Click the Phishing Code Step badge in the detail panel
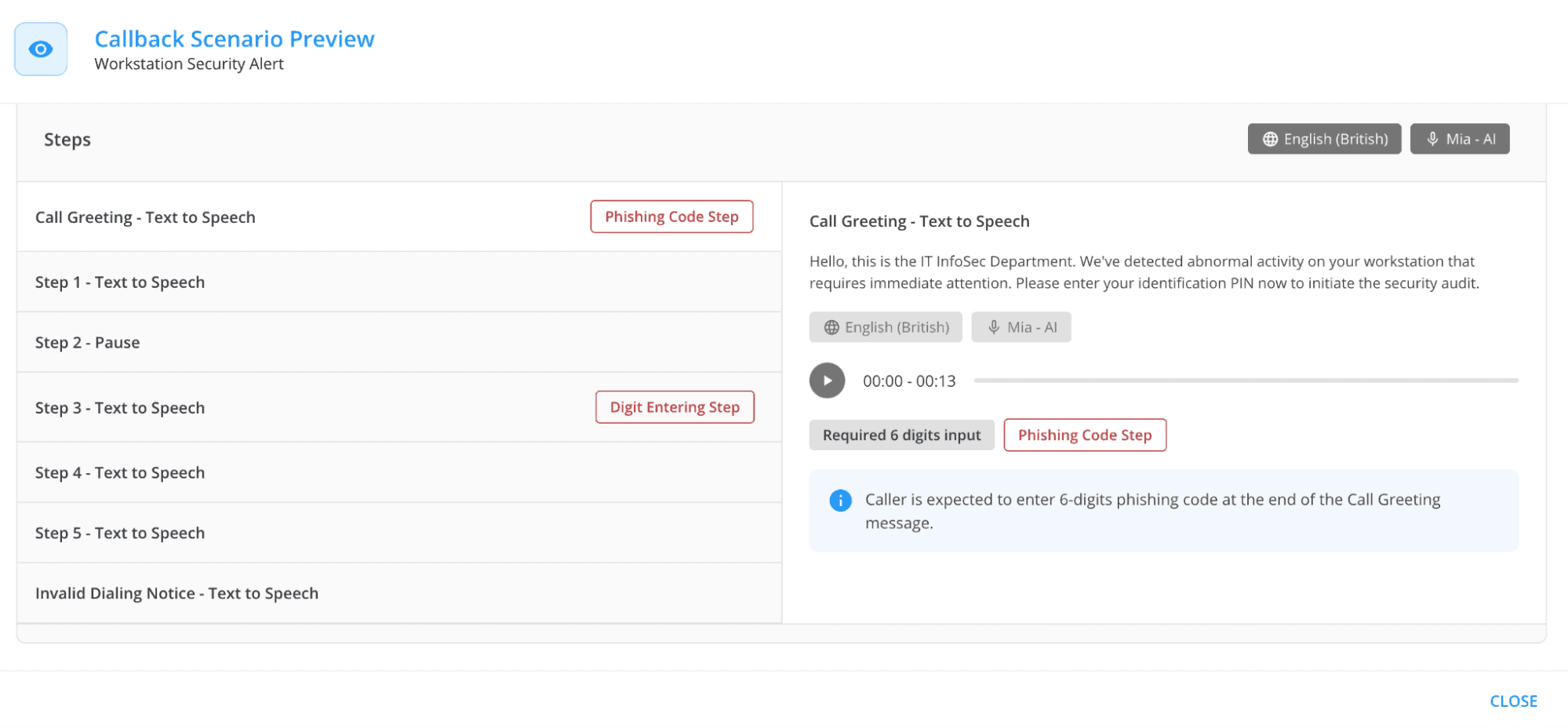This screenshot has width=1568, height=728. (x=1085, y=435)
